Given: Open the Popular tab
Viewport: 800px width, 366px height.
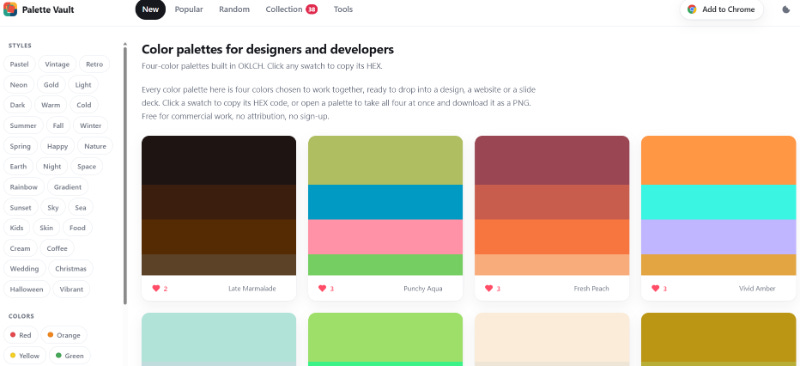Looking at the screenshot, I should point(189,9).
